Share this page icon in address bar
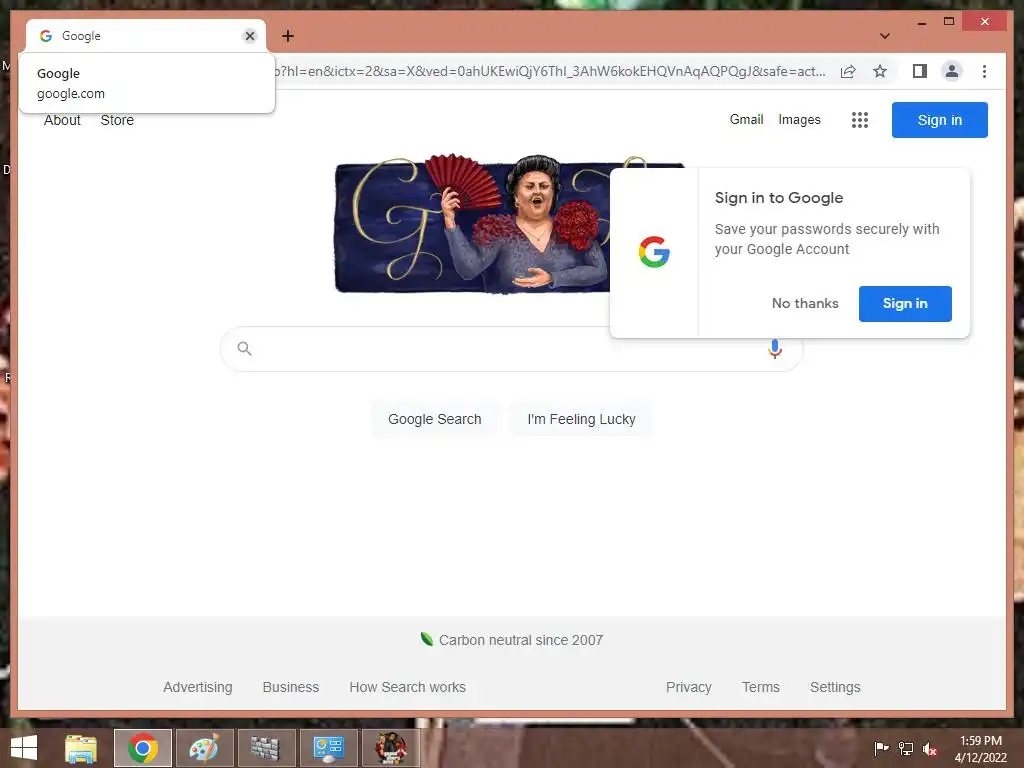This screenshot has width=1024, height=768. pyautogui.click(x=848, y=71)
